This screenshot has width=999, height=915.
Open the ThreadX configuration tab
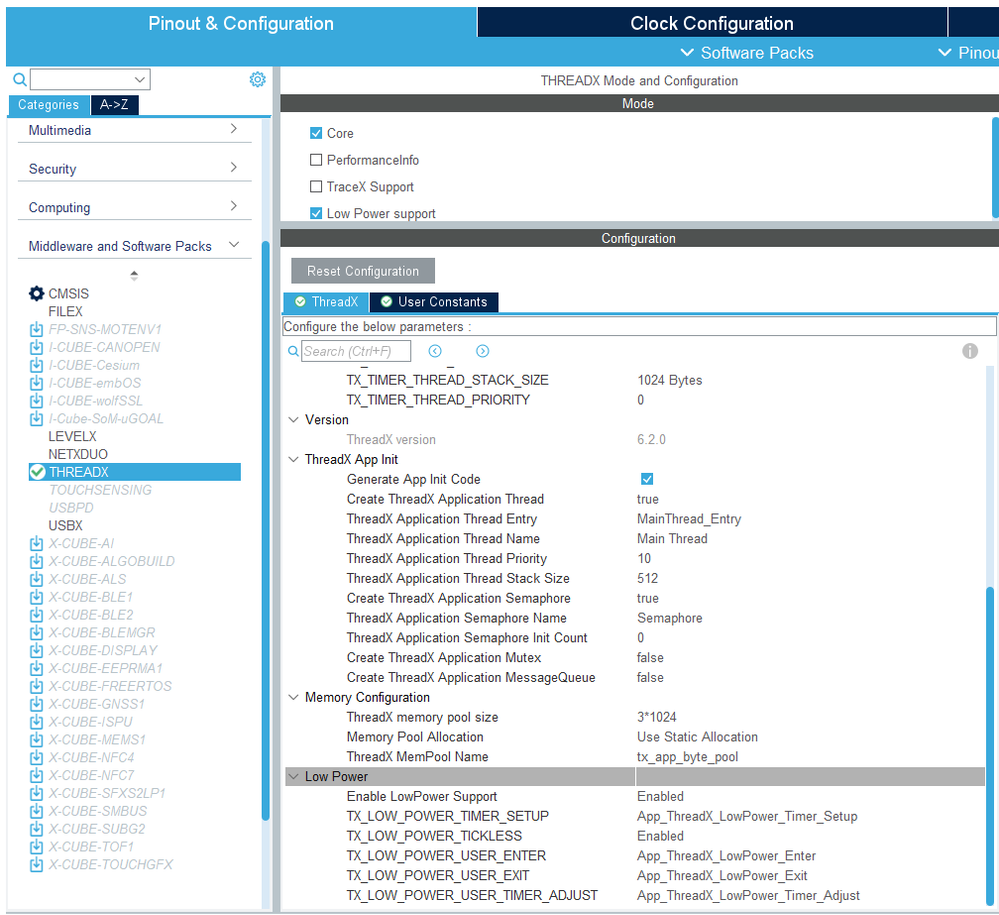[x=326, y=302]
